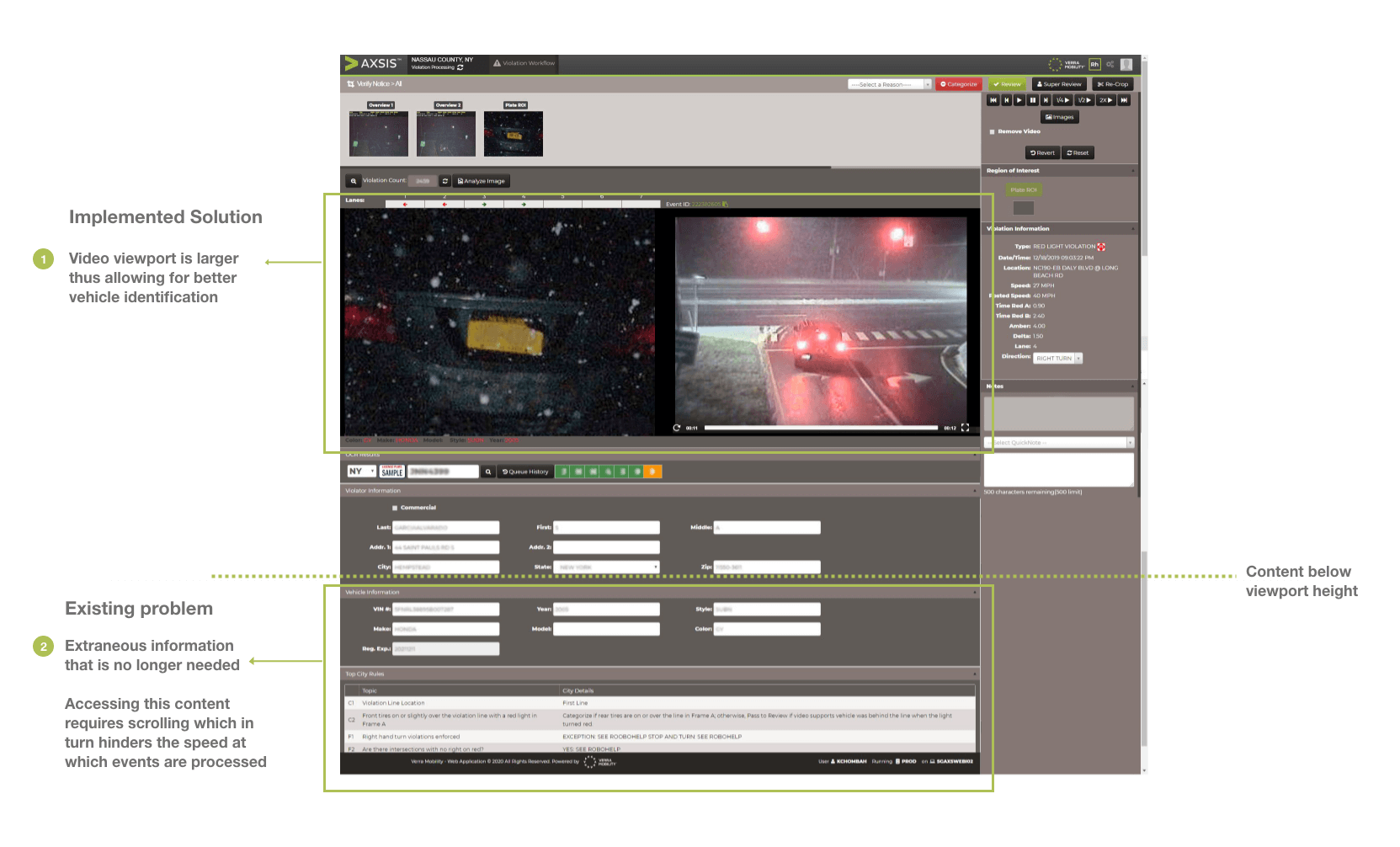Click the notes text area
1400x847 pixels.
pos(1059,470)
